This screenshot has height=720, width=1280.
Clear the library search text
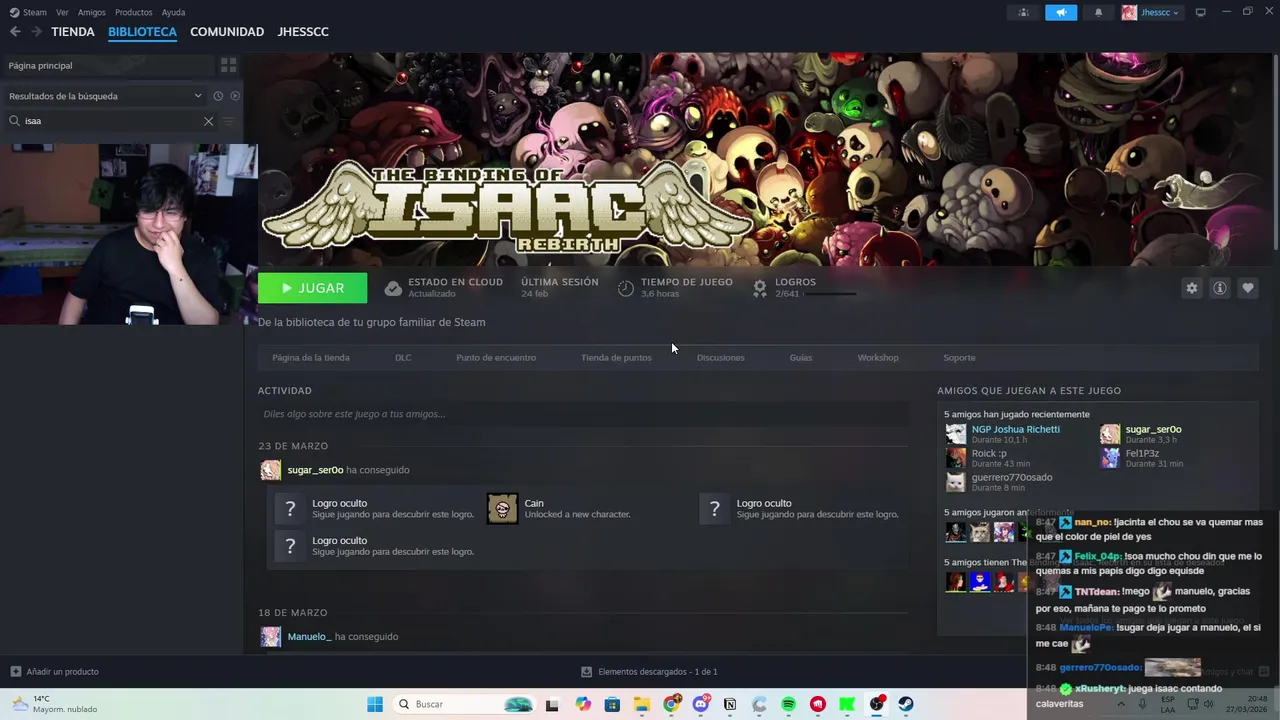point(208,121)
